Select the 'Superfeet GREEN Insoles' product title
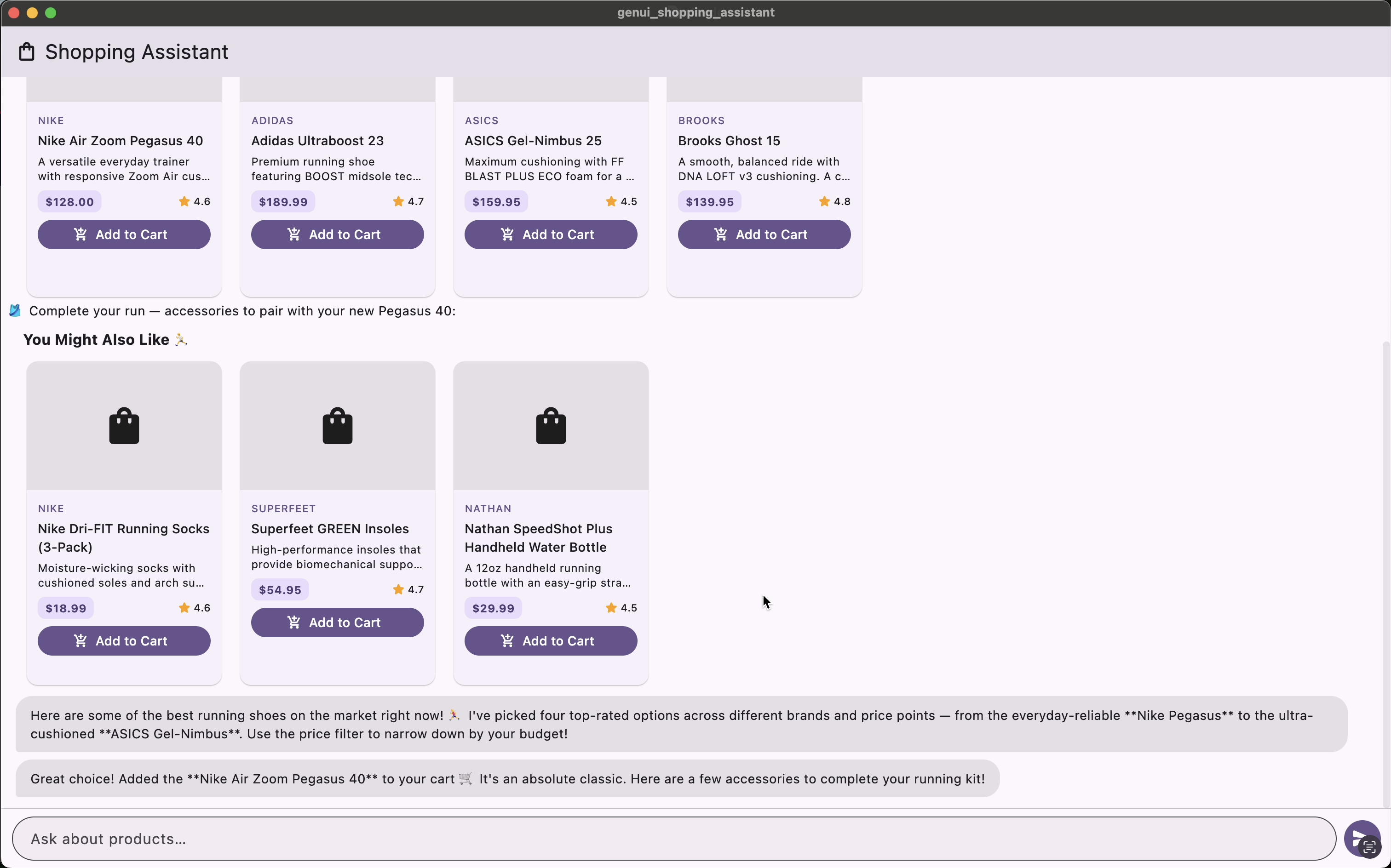 pyautogui.click(x=330, y=529)
